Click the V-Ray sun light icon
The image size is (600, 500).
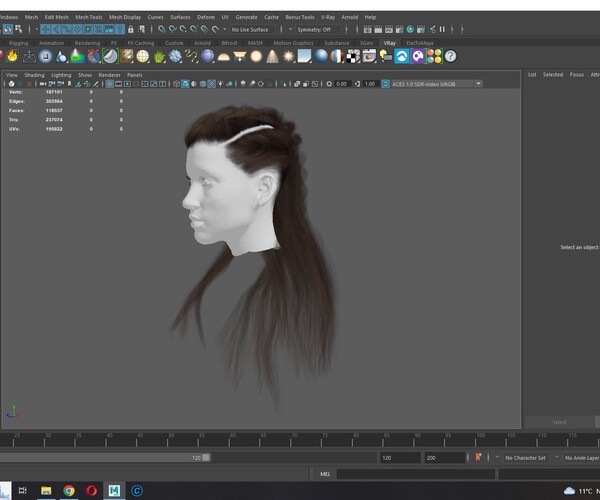288,56
